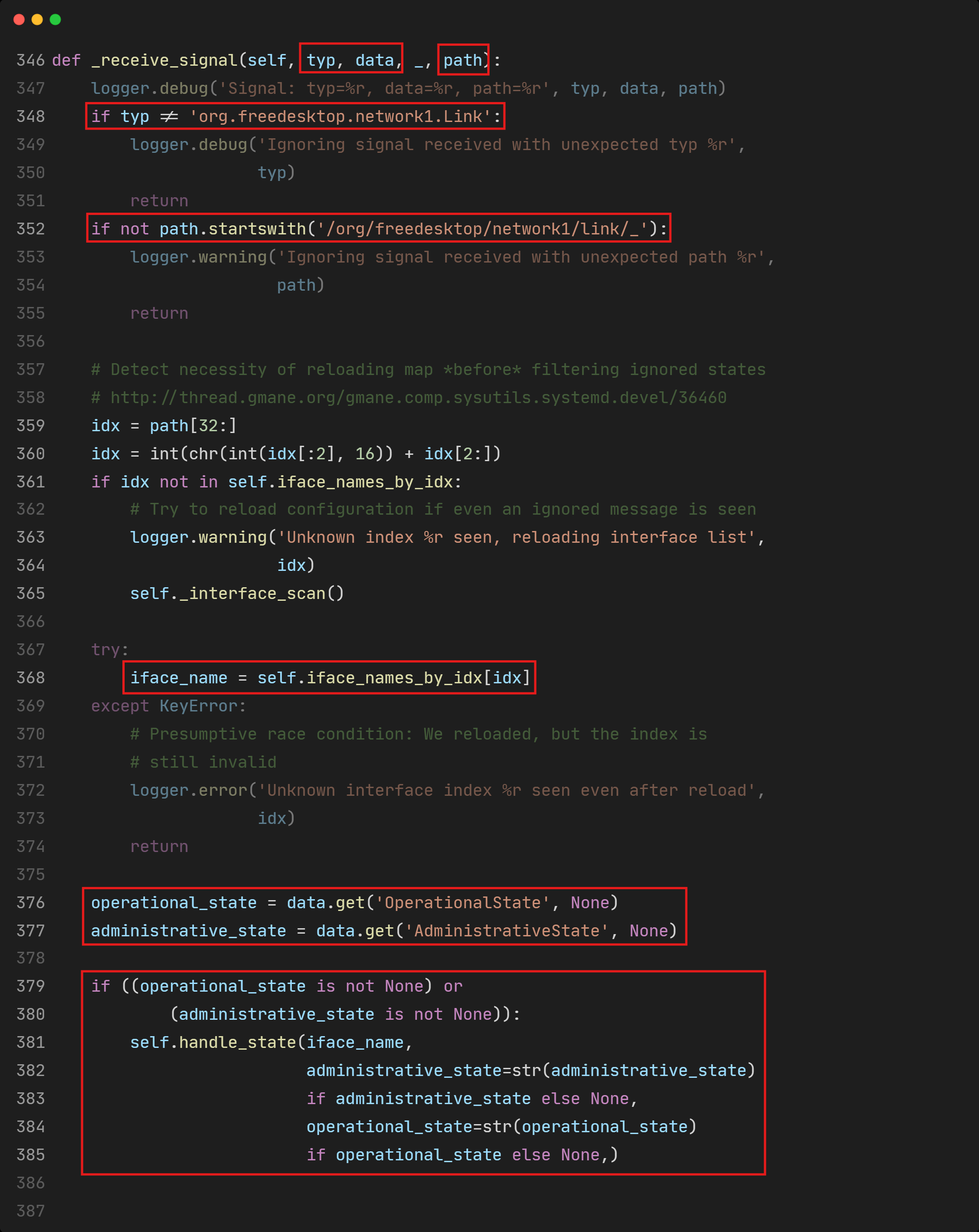Click 'idx = path[32:]' assignment line
This screenshot has width=979, height=1232.
[164, 426]
